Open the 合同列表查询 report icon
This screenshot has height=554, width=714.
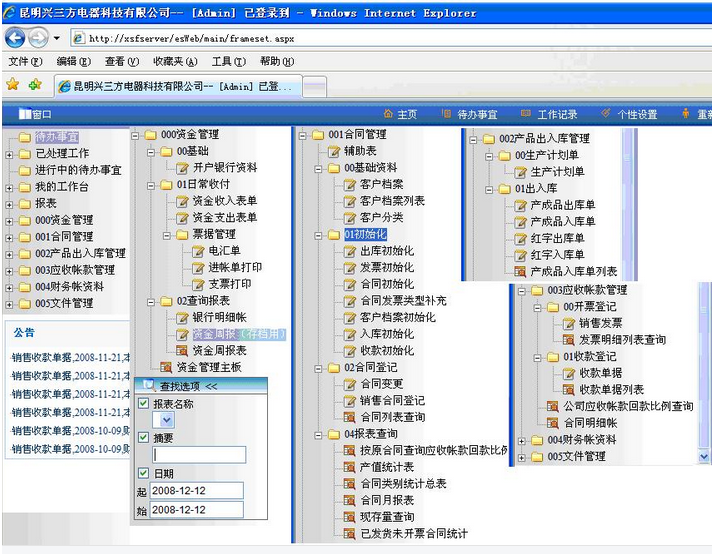click(350, 417)
